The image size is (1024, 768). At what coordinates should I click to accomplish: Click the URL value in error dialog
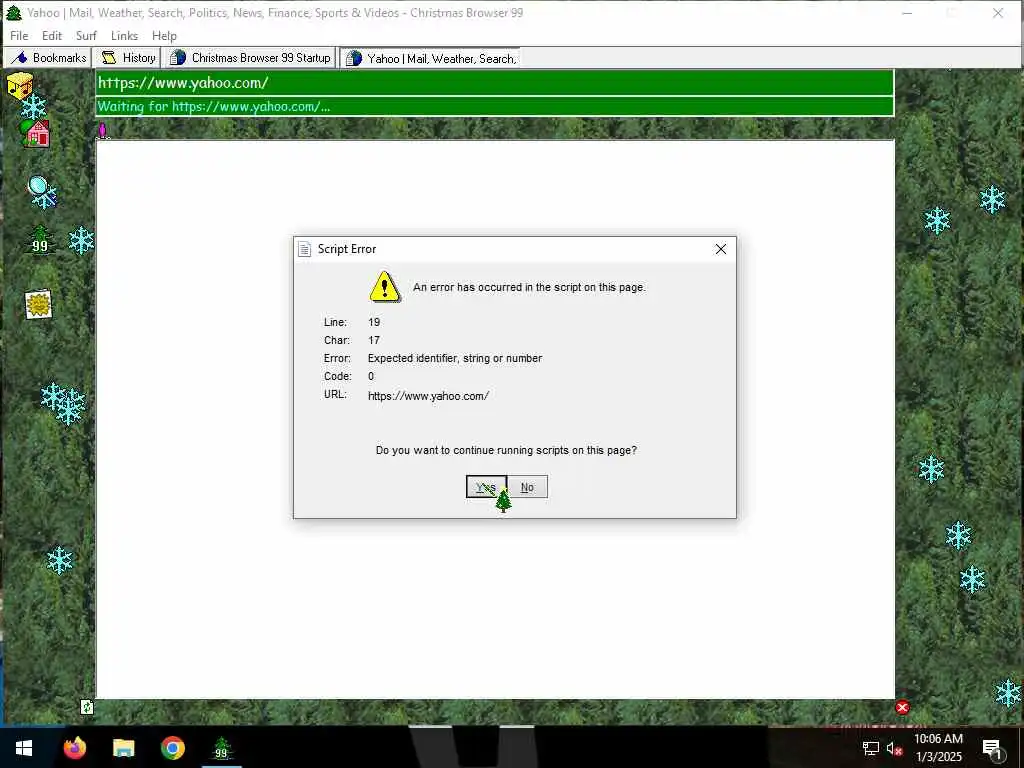(428, 396)
